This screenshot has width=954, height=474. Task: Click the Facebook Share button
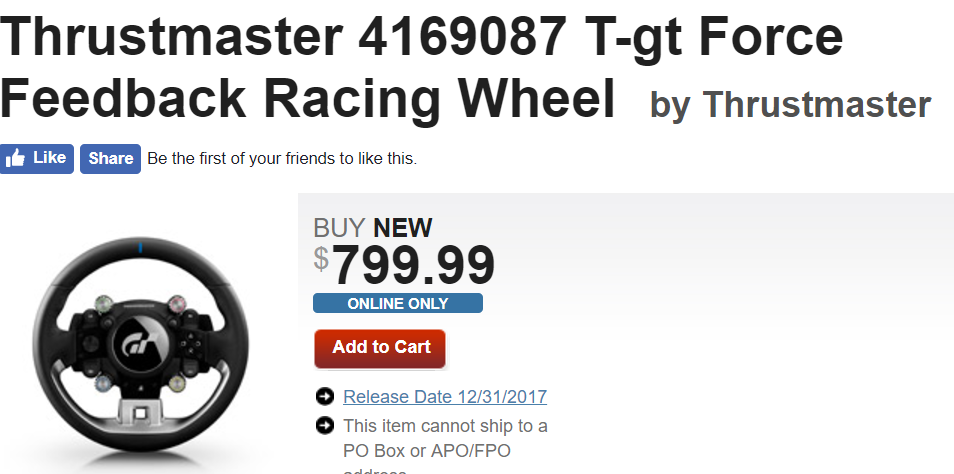click(x=110, y=159)
